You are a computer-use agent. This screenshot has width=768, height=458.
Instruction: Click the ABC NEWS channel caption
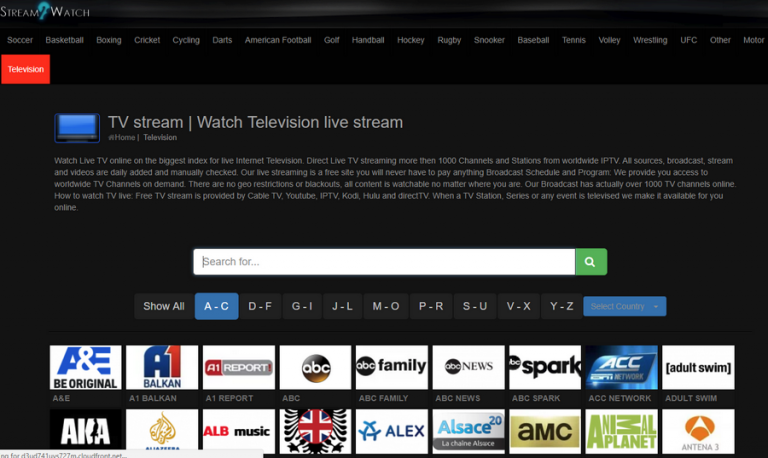coord(458,398)
